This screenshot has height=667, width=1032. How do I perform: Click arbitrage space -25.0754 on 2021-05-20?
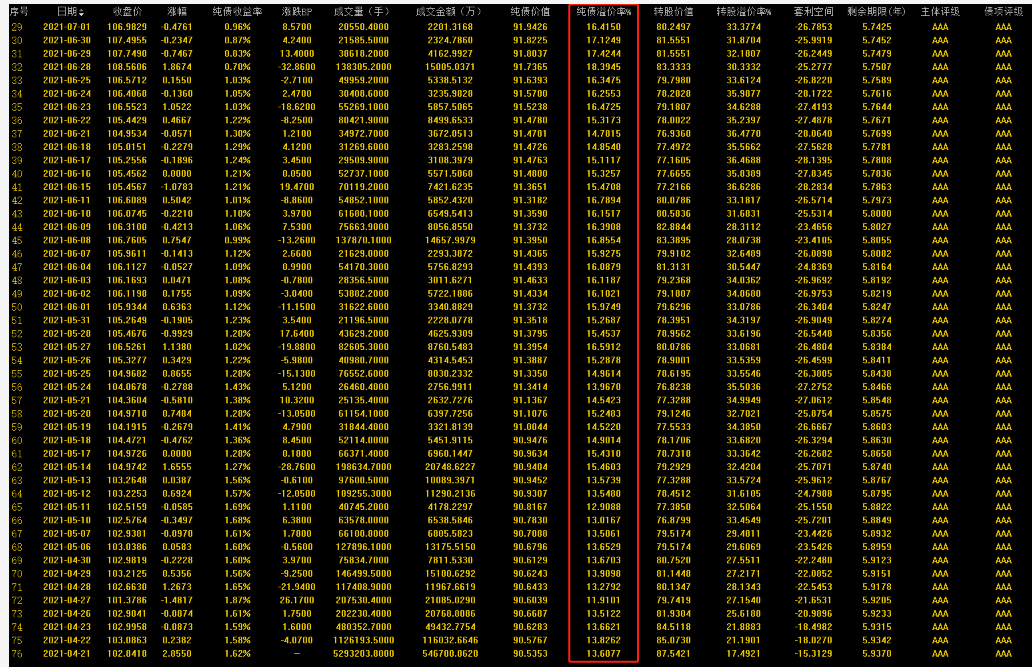coord(813,413)
